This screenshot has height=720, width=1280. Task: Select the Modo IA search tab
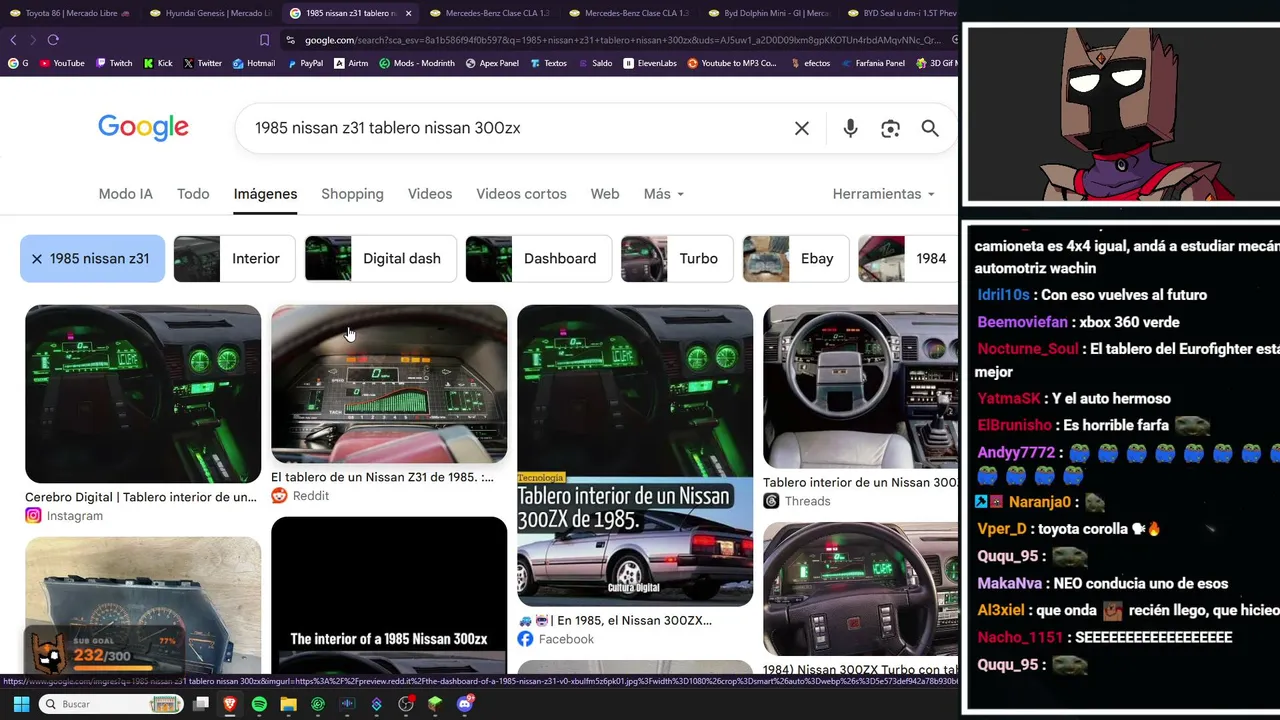[x=126, y=194]
